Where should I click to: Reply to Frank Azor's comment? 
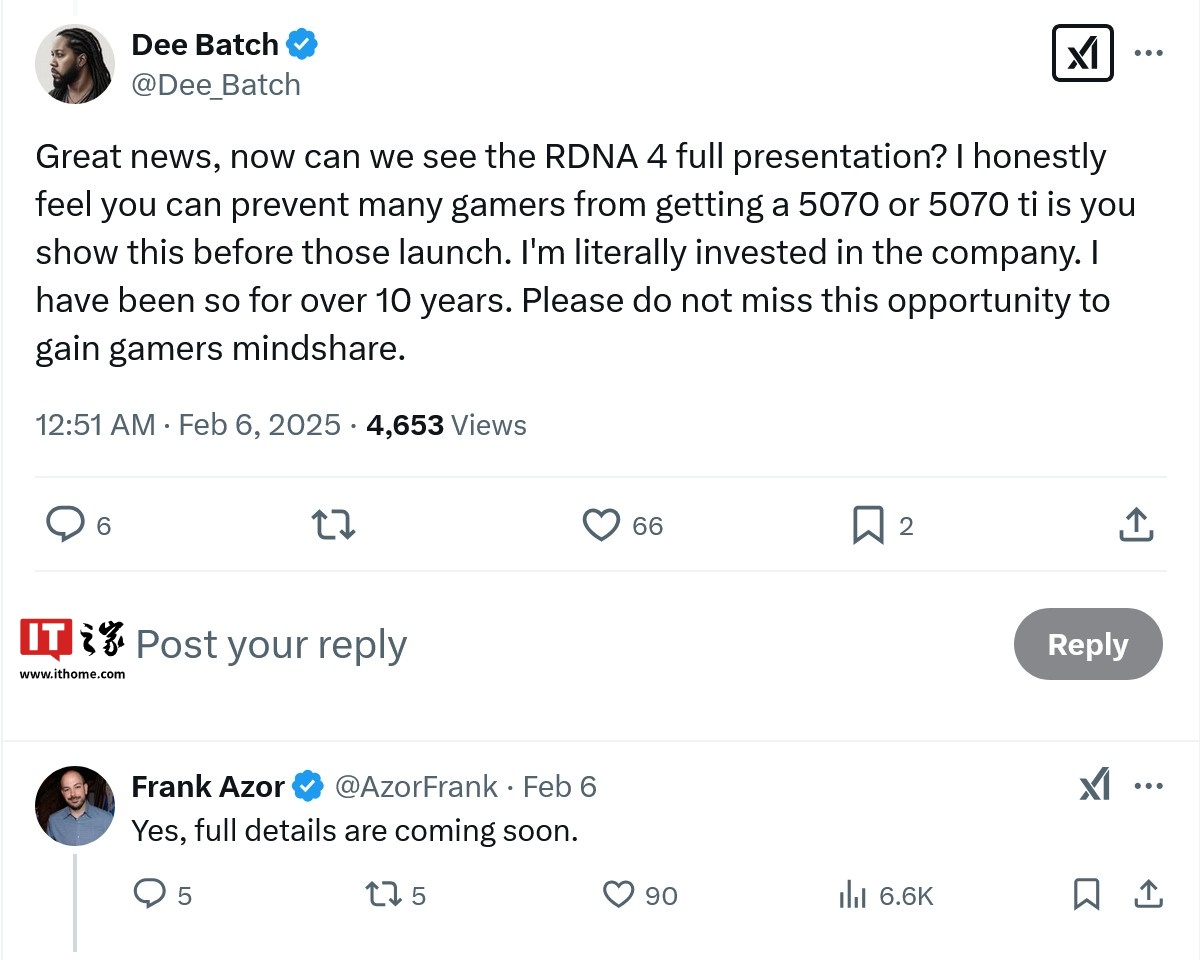[x=149, y=894]
